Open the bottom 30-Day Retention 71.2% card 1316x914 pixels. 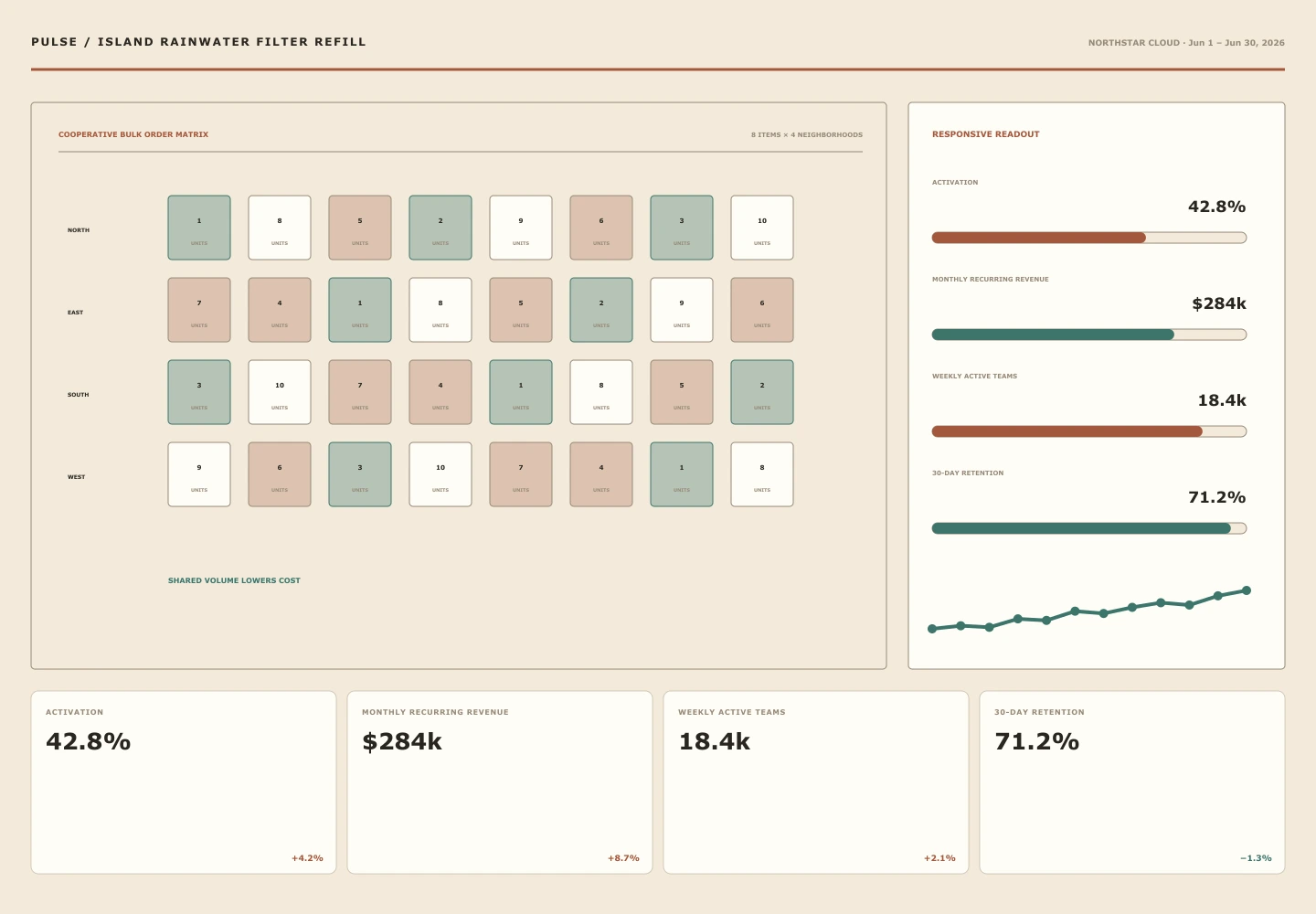point(1132,782)
